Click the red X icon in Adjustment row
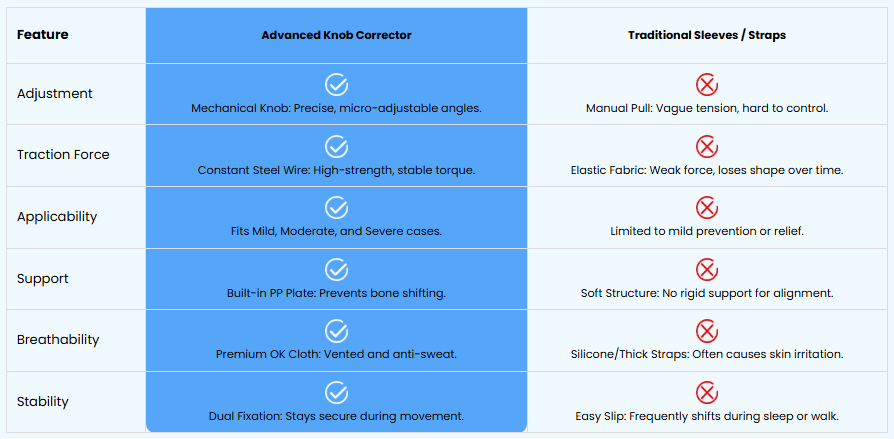The height and width of the screenshot is (439, 894). [707, 86]
